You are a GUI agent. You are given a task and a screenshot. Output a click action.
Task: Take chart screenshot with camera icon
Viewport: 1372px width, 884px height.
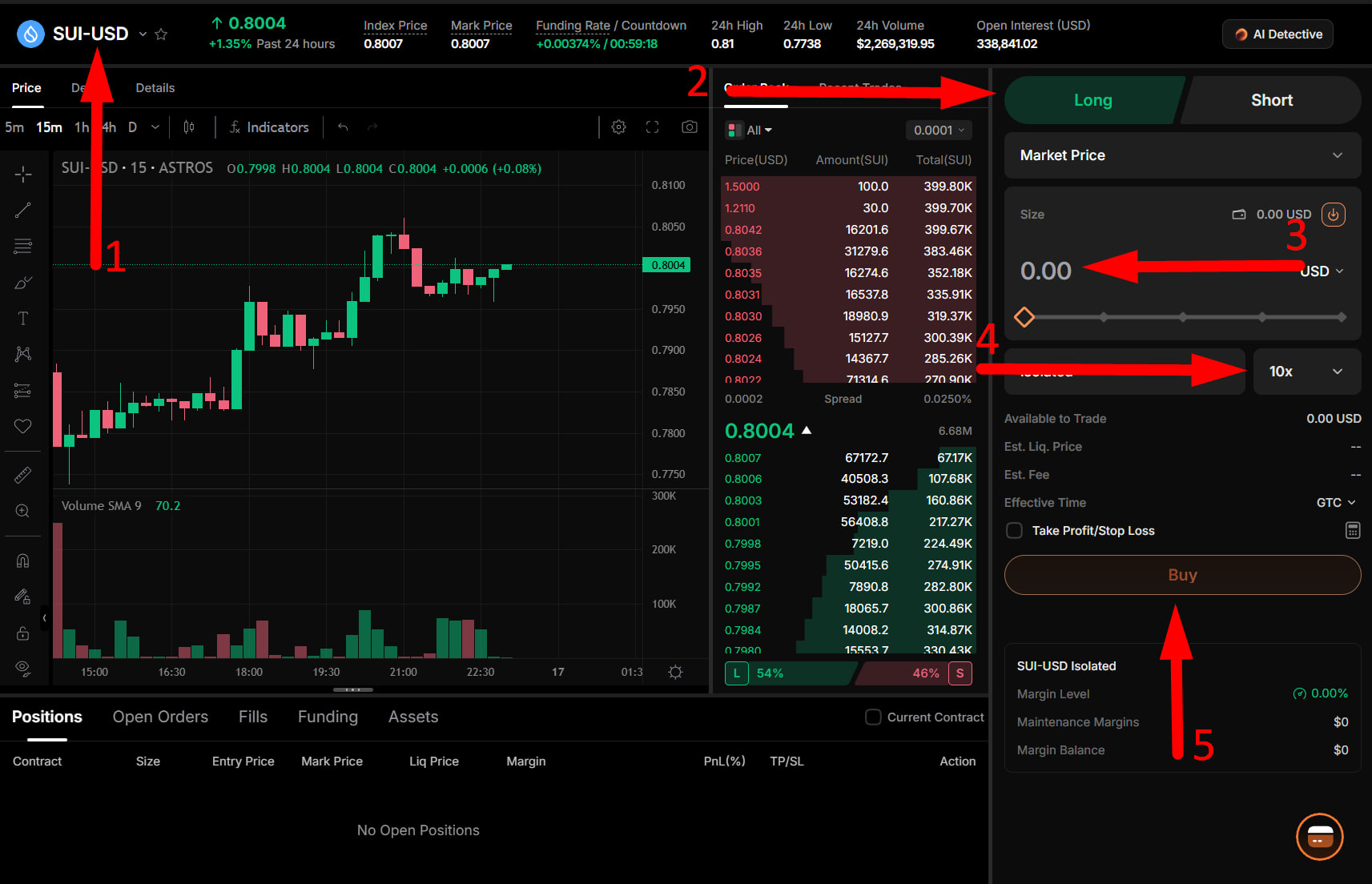689,127
